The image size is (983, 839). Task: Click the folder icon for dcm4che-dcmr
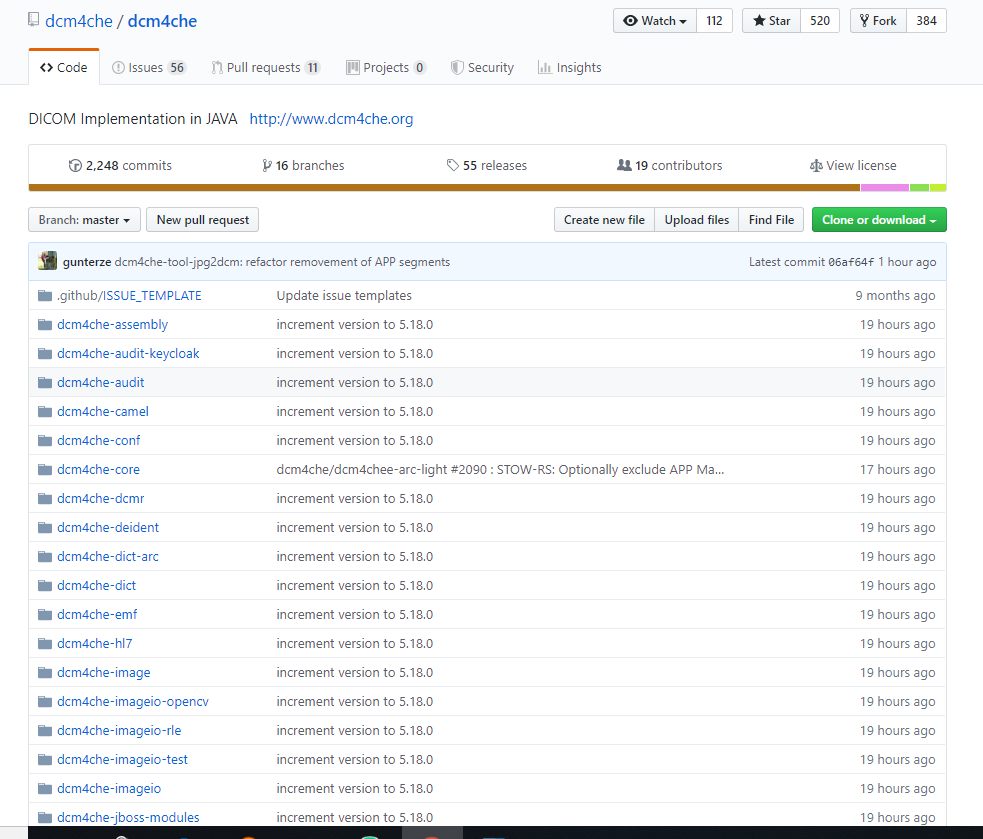click(45, 499)
